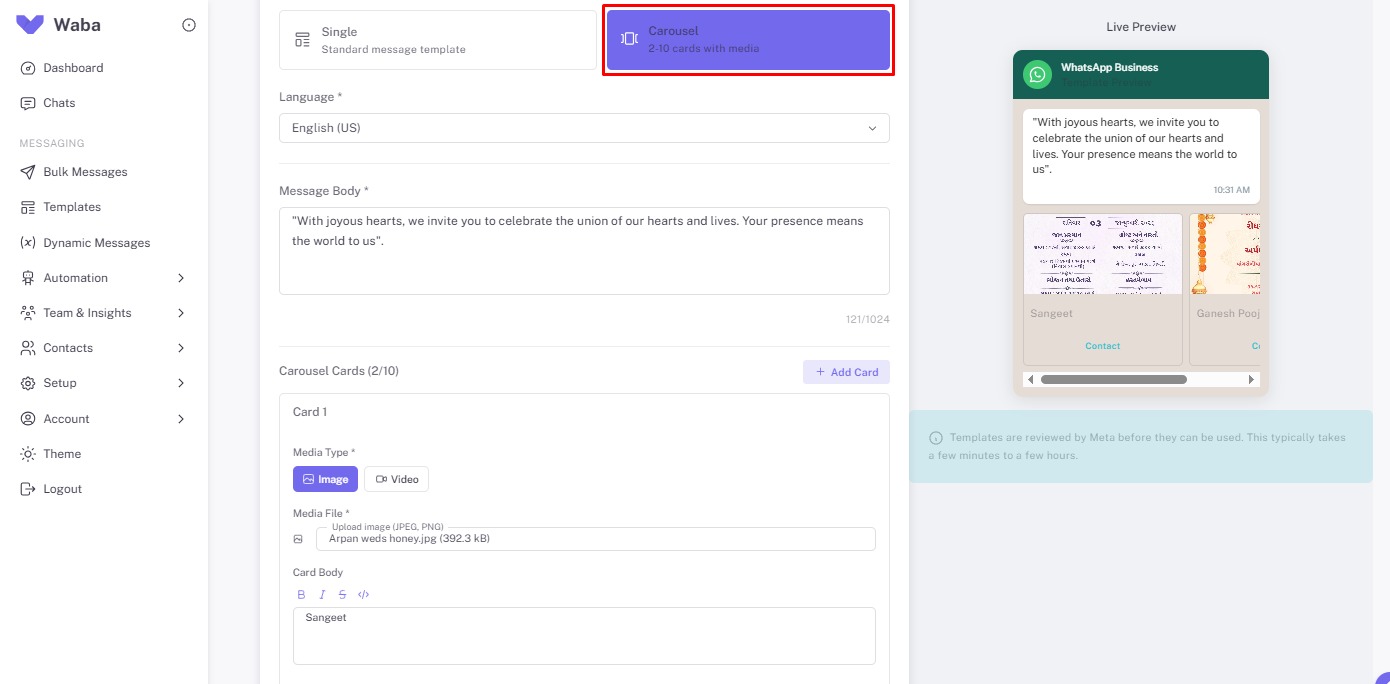Click the Dashboard icon in sidebar
The width and height of the screenshot is (1390, 684).
pos(30,67)
